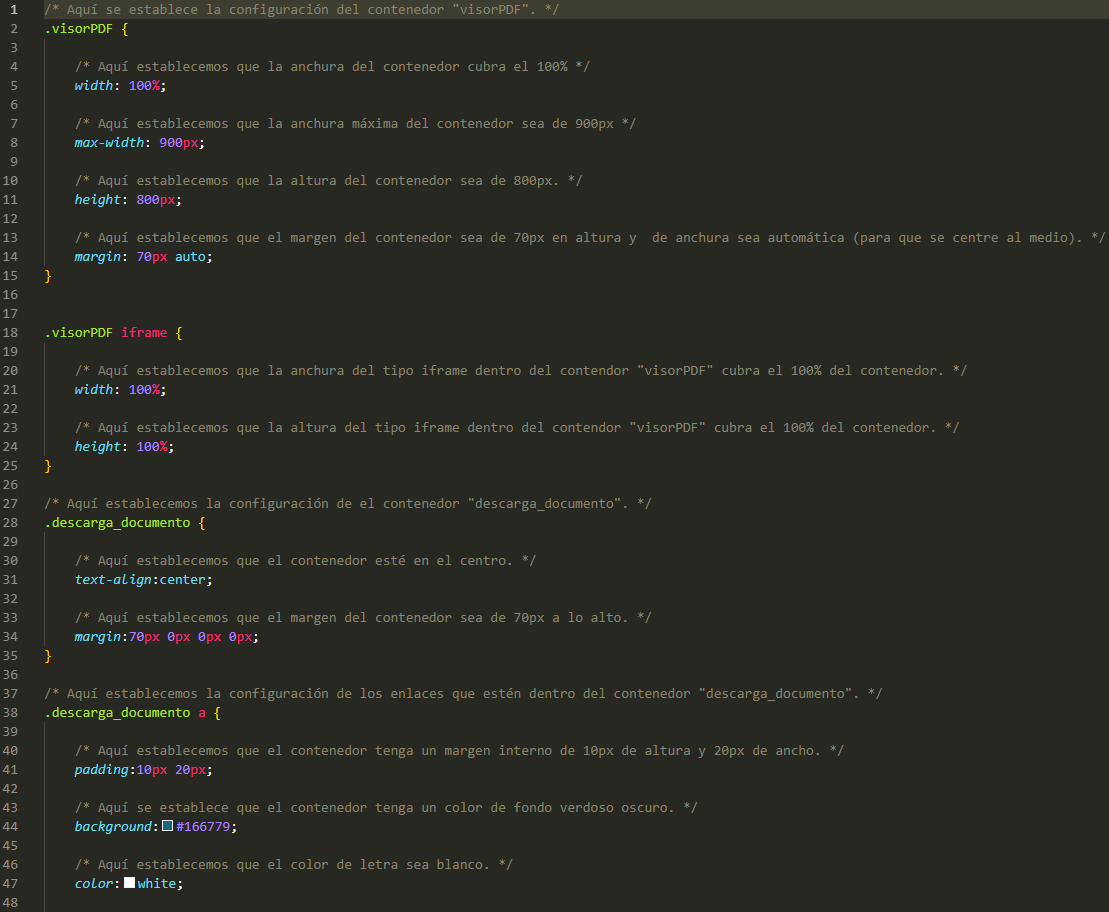The height and width of the screenshot is (912, 1109).
Task: Click the "auto" value on line 14
Action: coord(190,257)
